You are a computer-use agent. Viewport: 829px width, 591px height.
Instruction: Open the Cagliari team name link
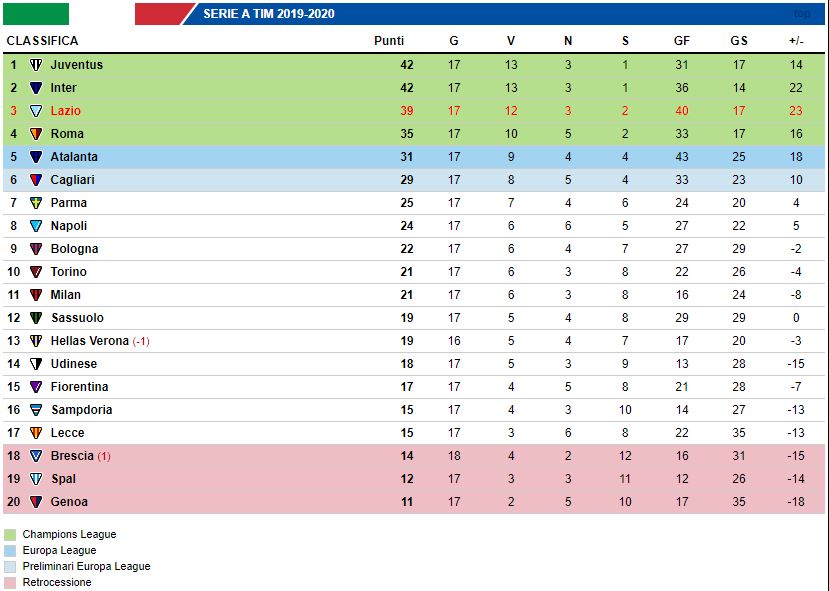click(x=73, y=180)
